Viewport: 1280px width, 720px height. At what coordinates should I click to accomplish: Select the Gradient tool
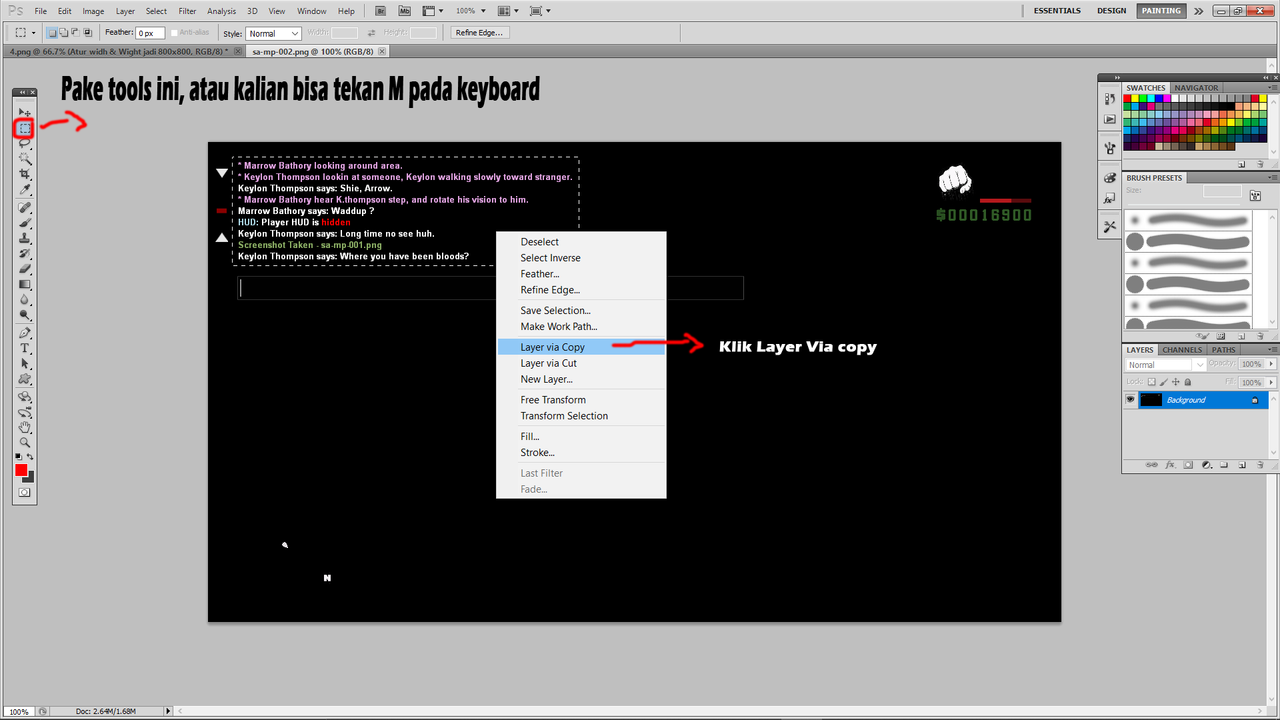[x=24, y=284]
